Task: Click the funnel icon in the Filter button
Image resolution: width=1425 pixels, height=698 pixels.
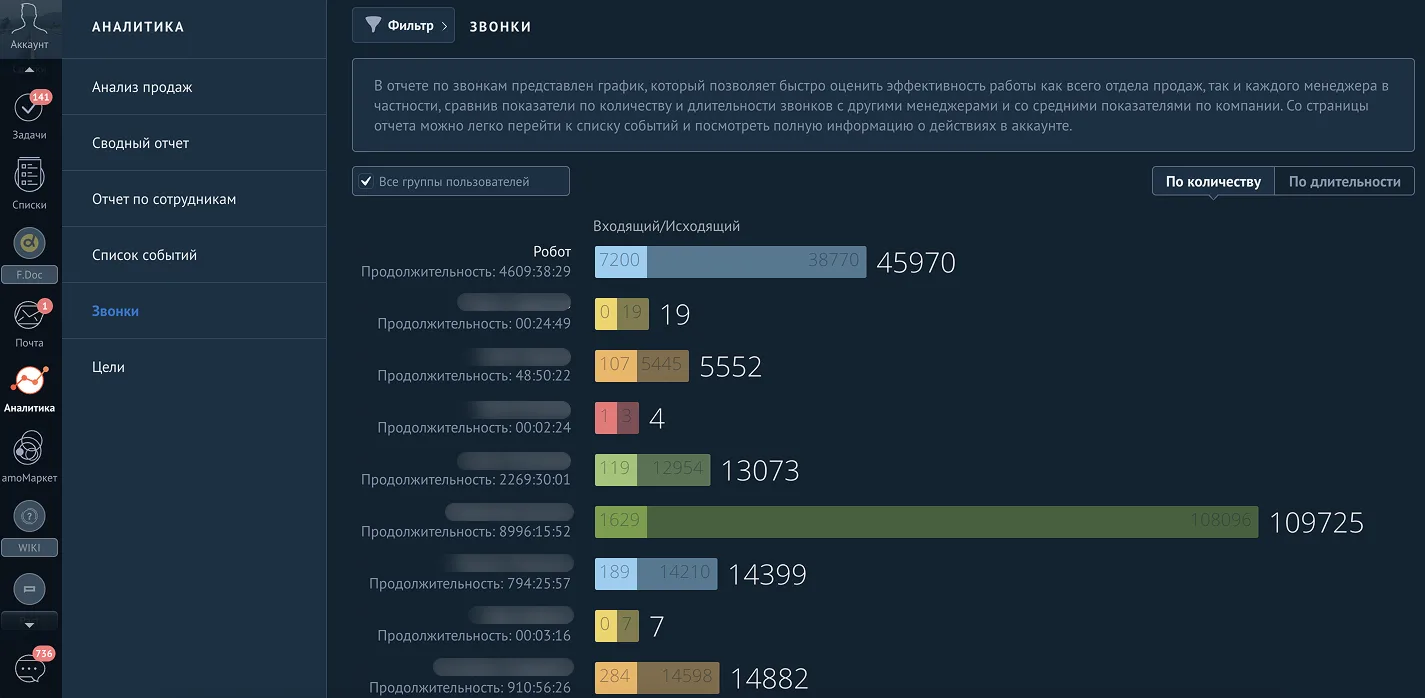Action: point(373,25)
